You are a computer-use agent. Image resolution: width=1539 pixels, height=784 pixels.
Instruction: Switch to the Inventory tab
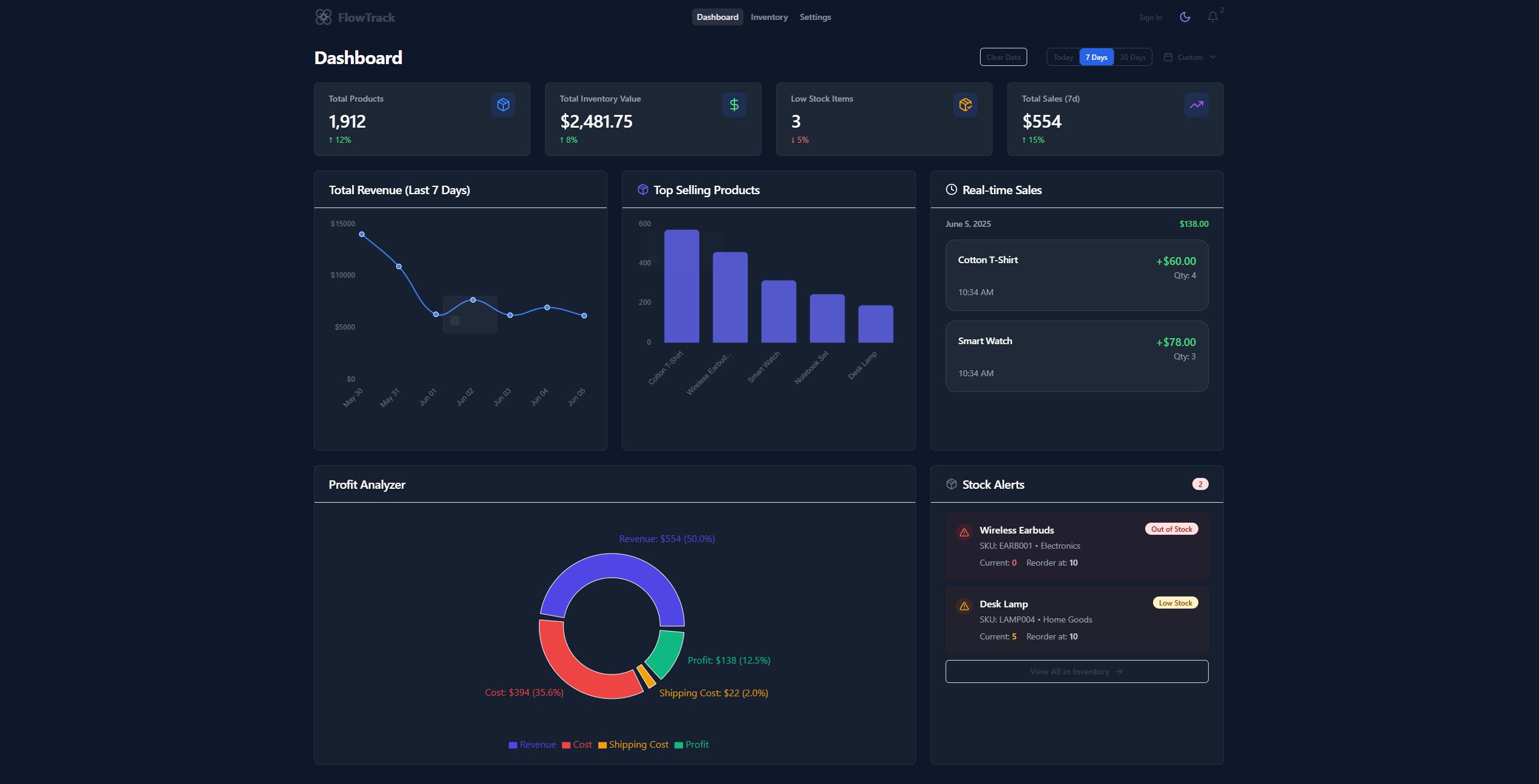coord(769,17)
